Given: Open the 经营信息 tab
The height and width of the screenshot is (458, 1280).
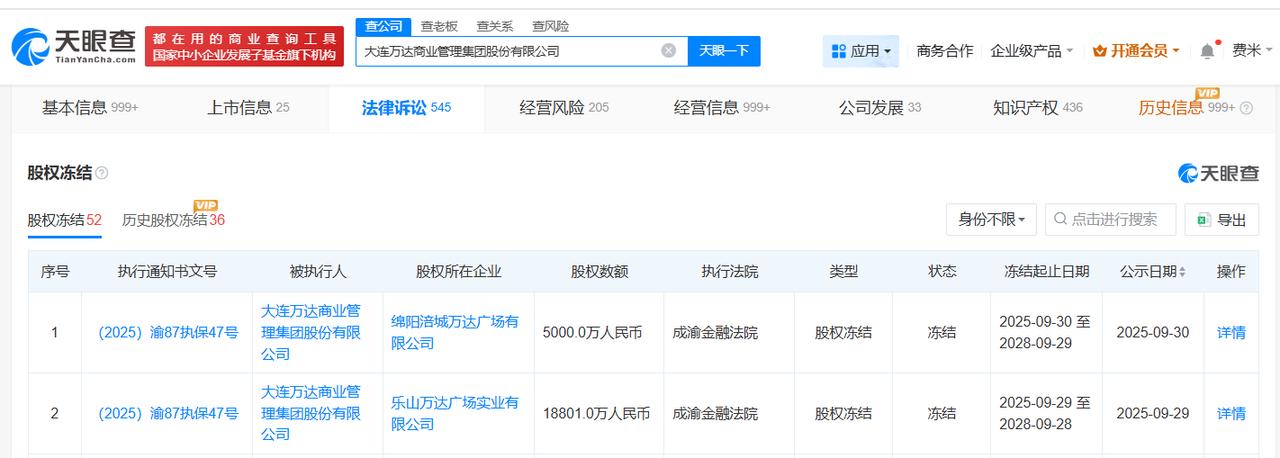Looking at the screenshot, I should [722, 107].
